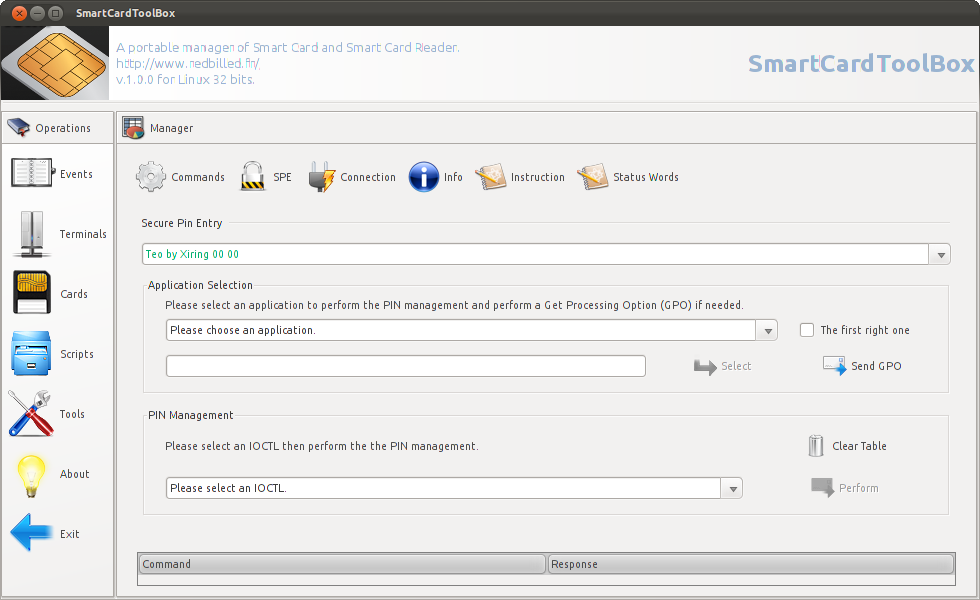Open the Info tab
This screenshot has height=600, width=980.
pyautogui.click(x=424, y=177)
